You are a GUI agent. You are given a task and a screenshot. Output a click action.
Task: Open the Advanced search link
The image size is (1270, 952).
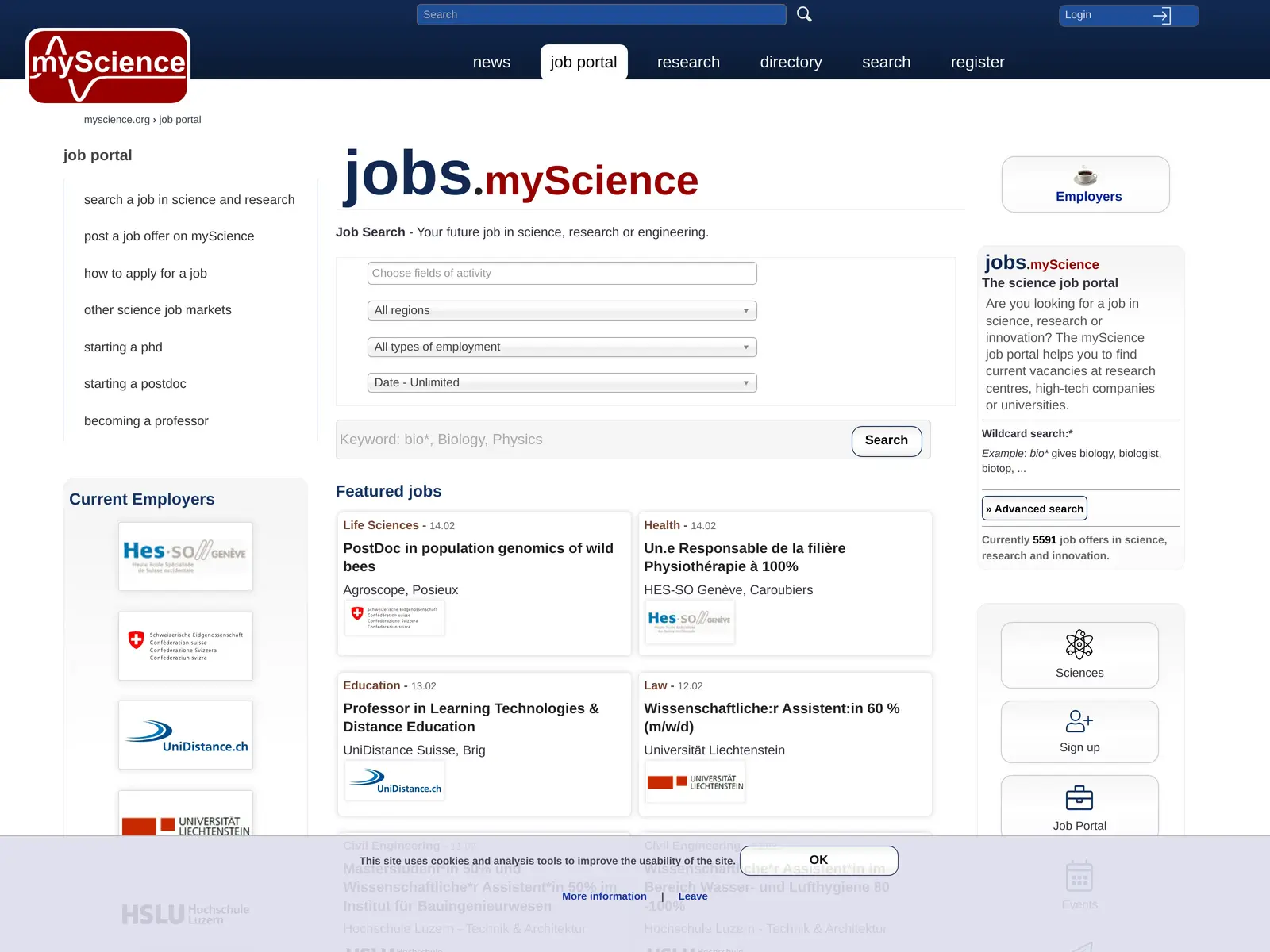click(1034, 509)
